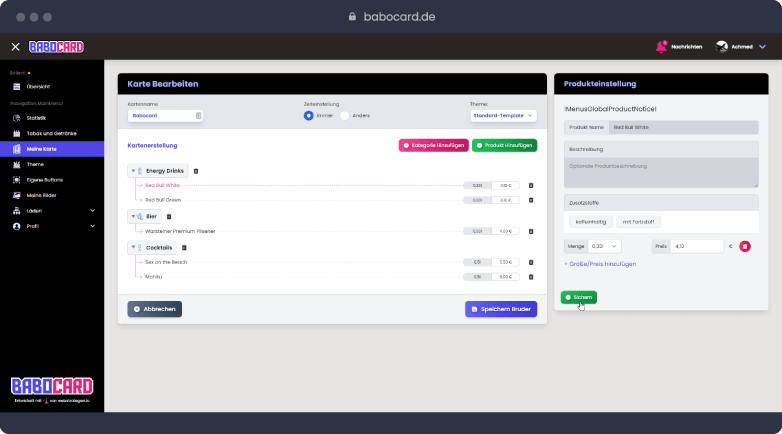782x434 pixels.
Task: Collapse the Bier category tree
Action: coord(133,216)
